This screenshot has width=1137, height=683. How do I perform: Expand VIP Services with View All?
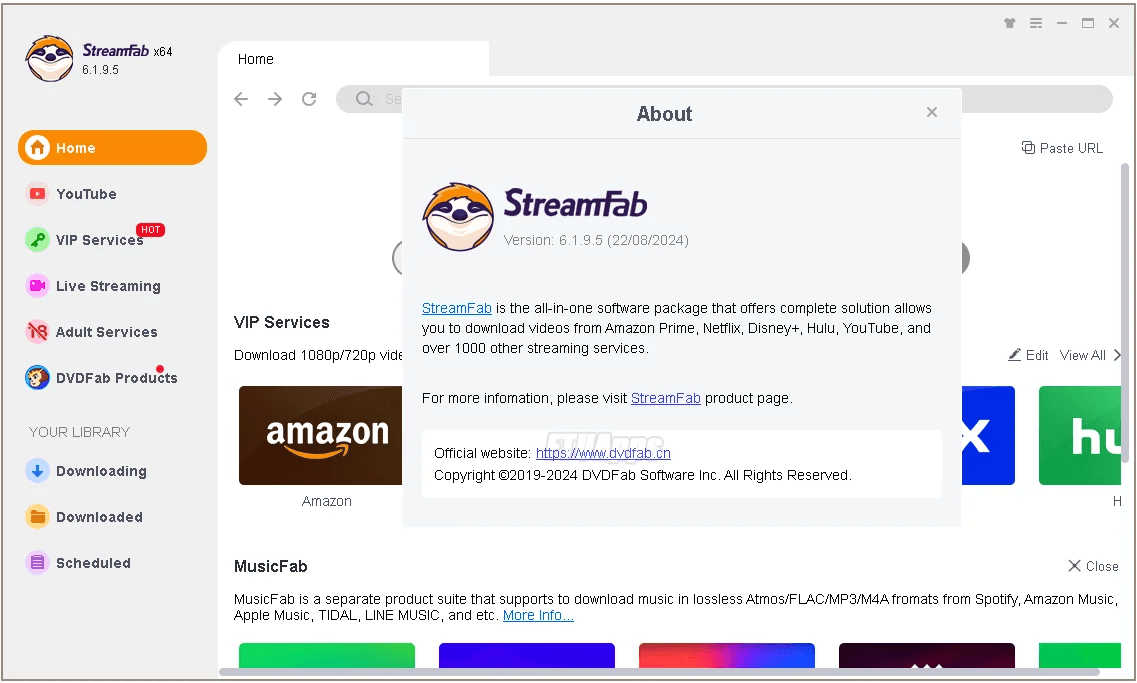click(x=1083, y=355)
